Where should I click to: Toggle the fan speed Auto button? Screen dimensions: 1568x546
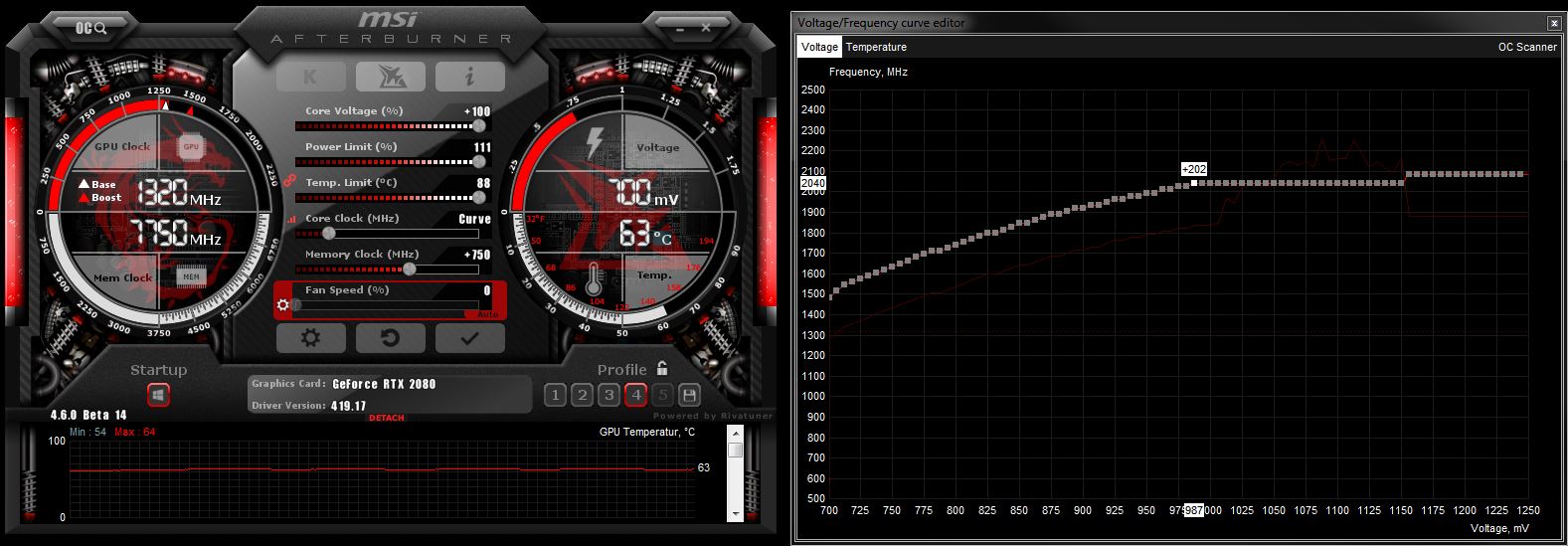pyautogui.click(x=487, y=314)
